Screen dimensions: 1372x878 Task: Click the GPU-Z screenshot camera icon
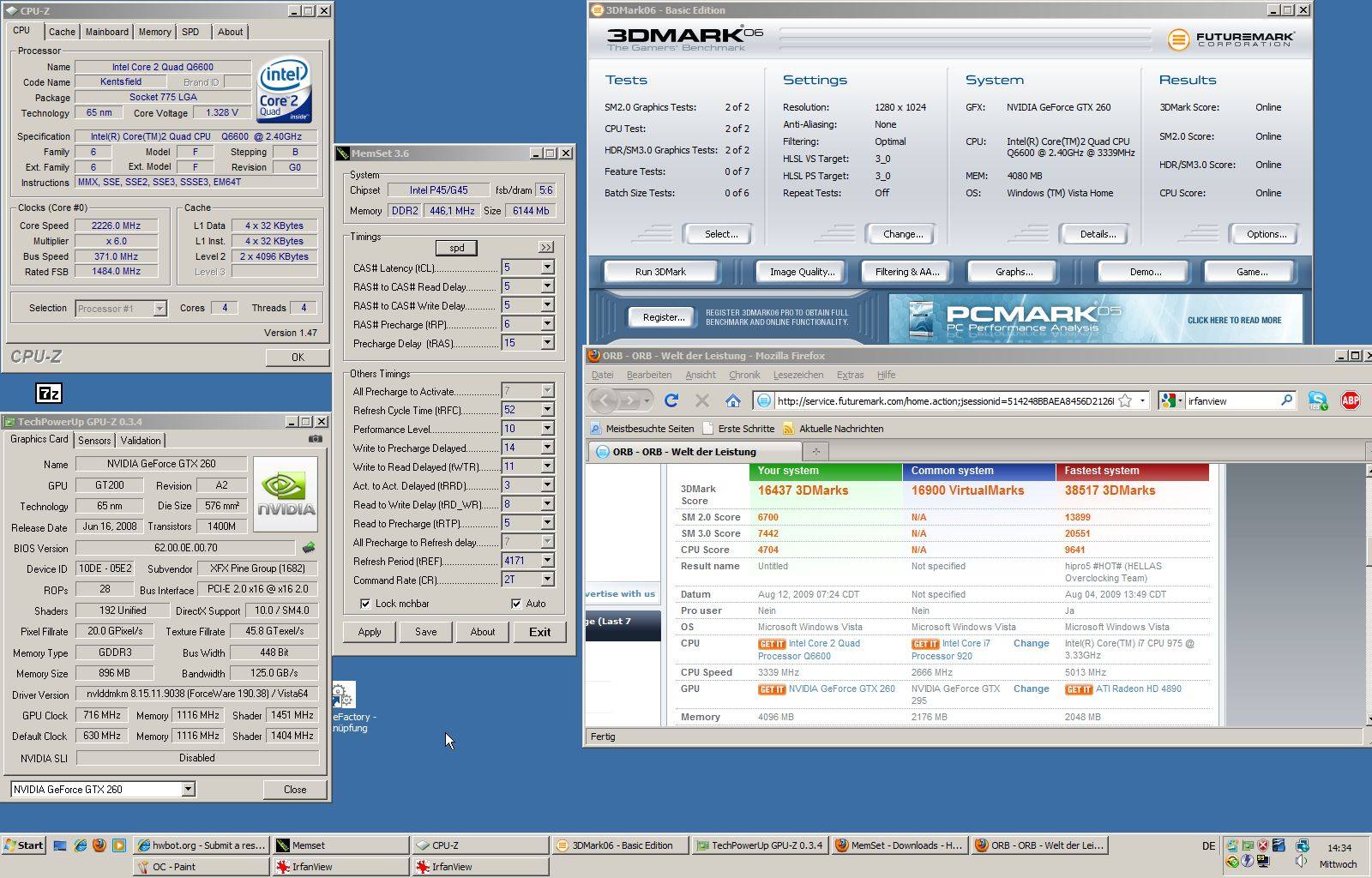(316, 439)
